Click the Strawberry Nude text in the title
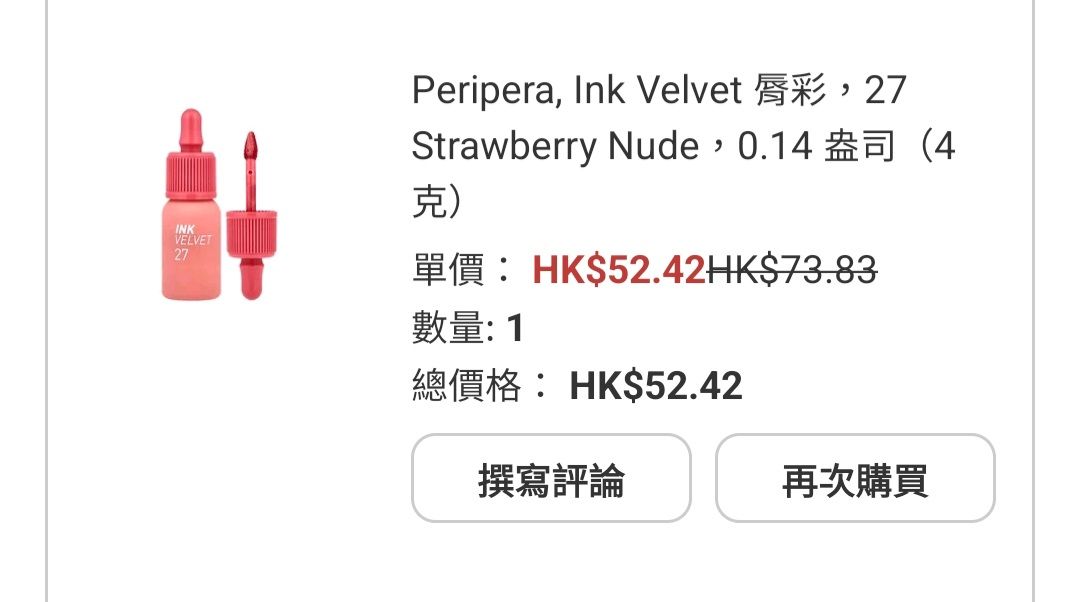 pyautogui.click(x=555, y=147)
